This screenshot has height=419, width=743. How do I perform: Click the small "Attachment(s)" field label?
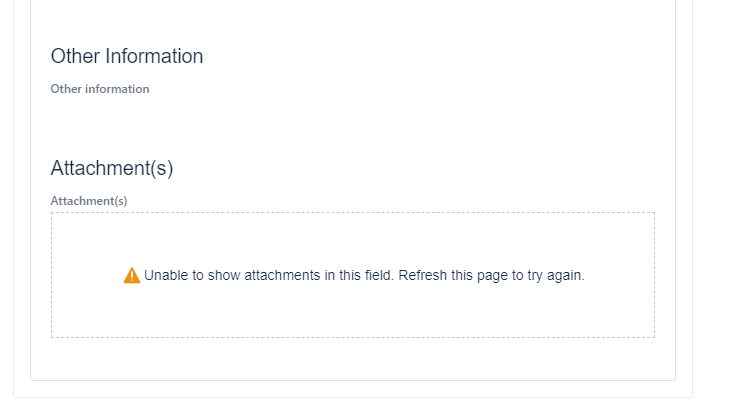tap(89, 201)
